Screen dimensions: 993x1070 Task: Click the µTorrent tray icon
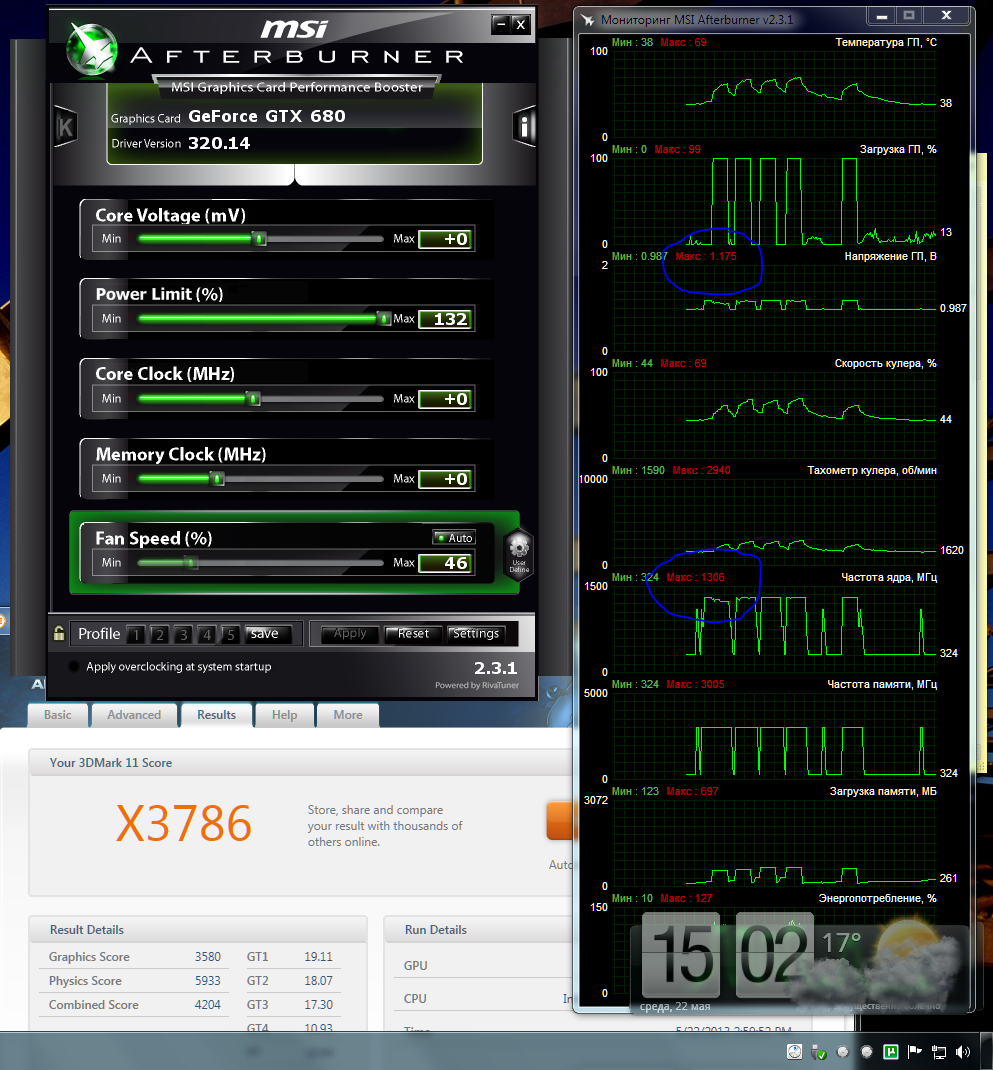pyautogui.click(x=889, y=1052)
